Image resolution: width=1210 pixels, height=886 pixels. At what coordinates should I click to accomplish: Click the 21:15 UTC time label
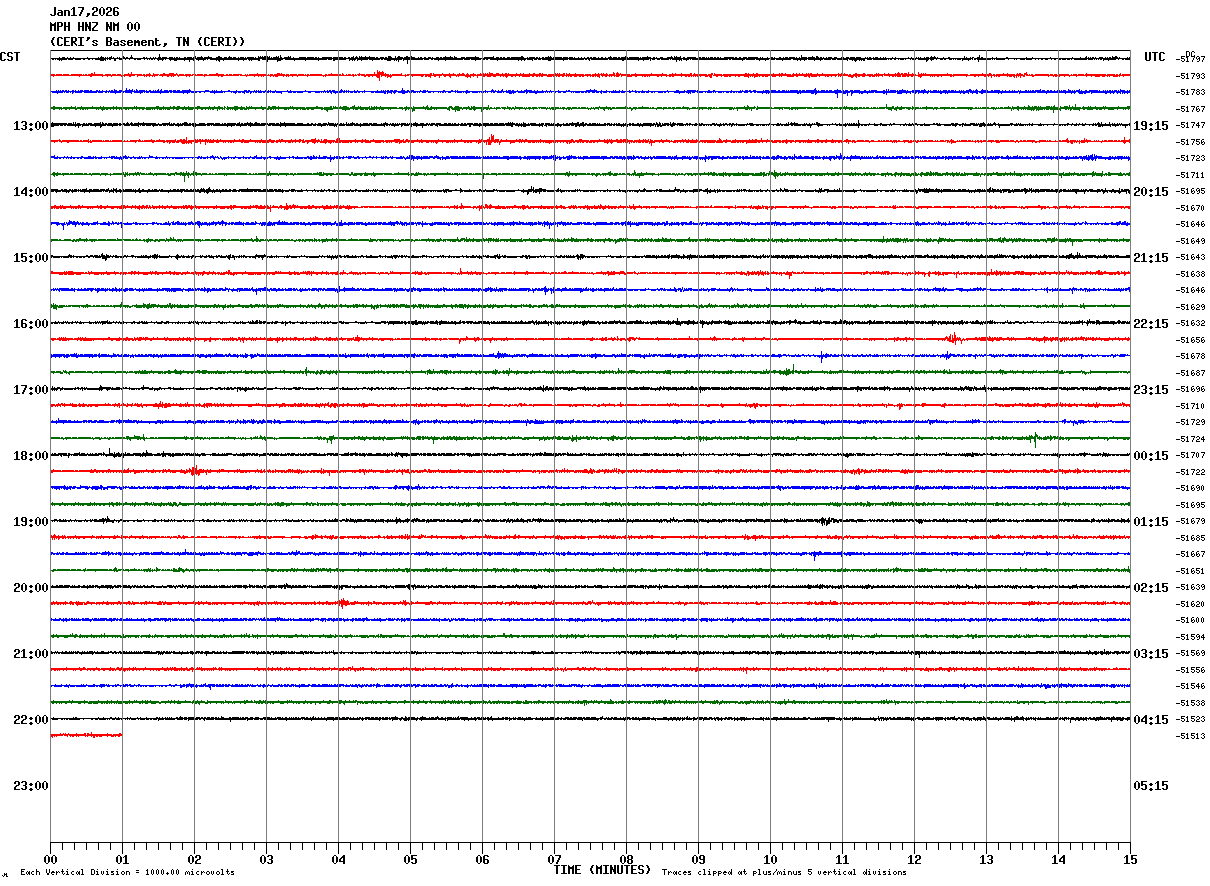click(x=1151, y=258)
